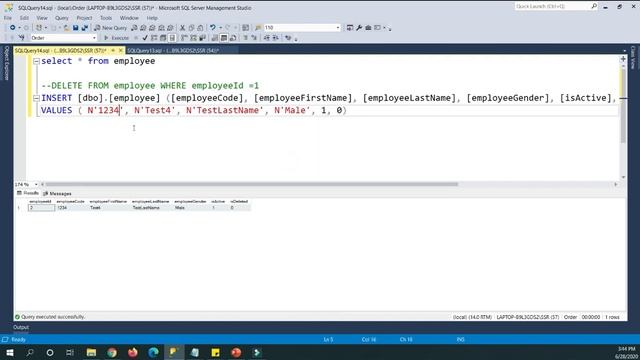Click the Cut (scissors) icon
The height and width of the screenshot is (360, 640).
[182, 28]
